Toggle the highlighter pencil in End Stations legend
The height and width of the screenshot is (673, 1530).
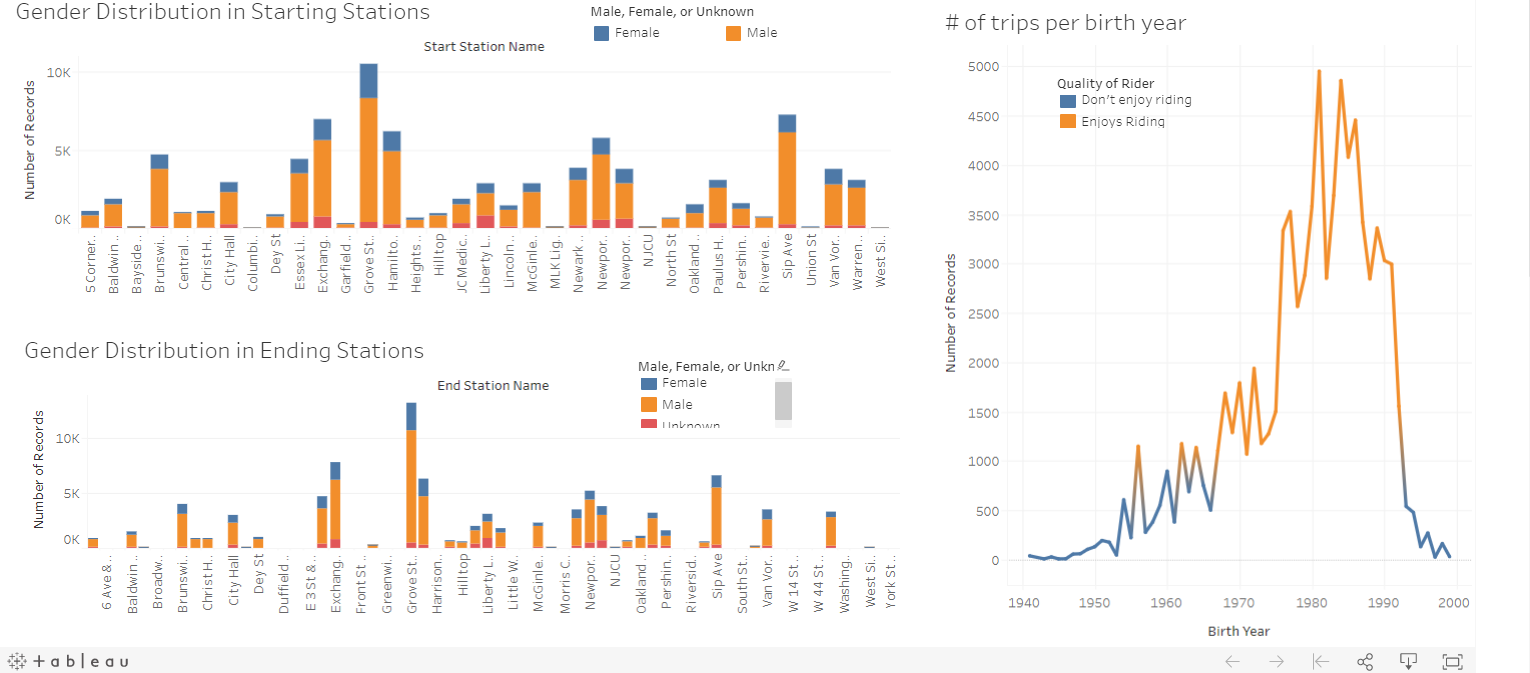[784, 366]
